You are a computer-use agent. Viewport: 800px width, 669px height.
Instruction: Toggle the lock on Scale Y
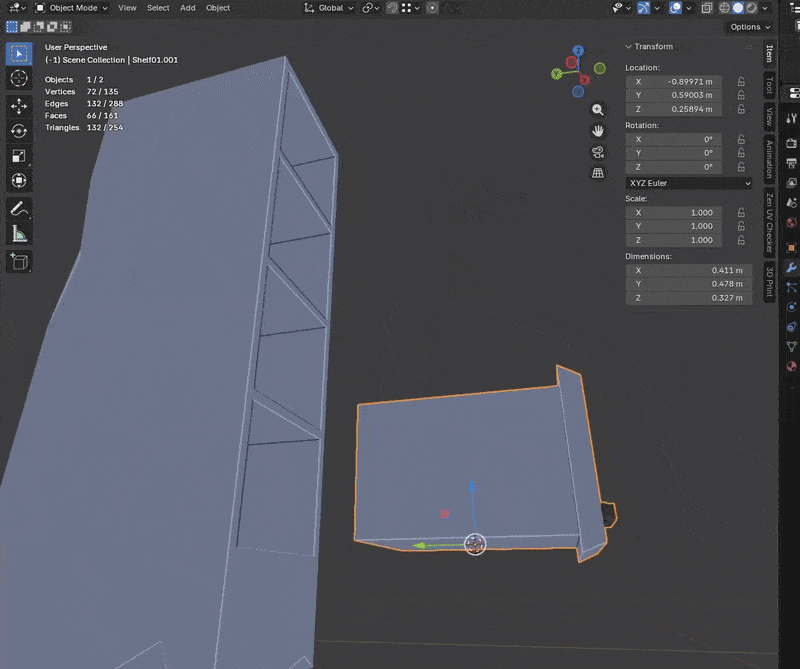(x=740, y=226)
